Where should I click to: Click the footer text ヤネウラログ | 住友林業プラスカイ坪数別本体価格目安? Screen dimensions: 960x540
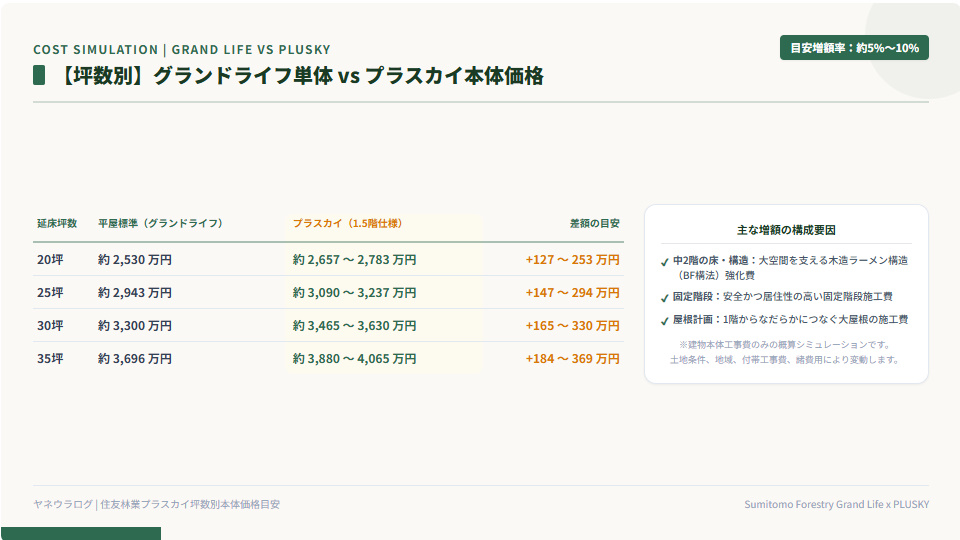point(157,504)
